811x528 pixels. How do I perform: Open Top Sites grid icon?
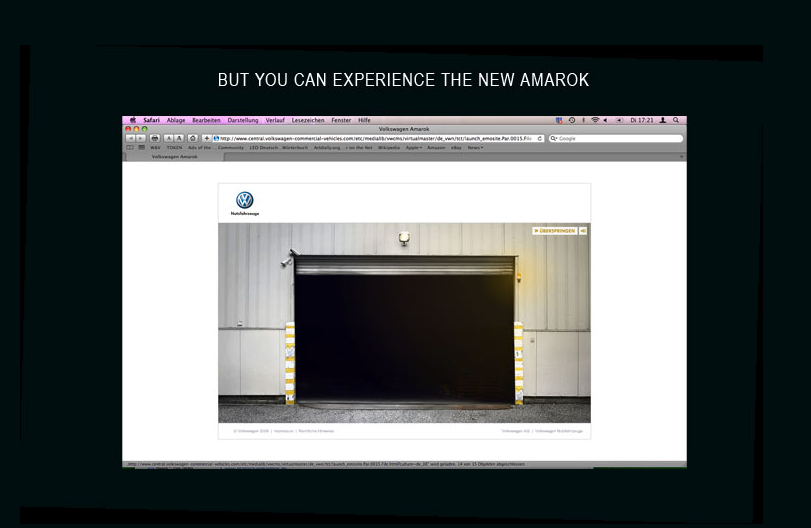142,148
